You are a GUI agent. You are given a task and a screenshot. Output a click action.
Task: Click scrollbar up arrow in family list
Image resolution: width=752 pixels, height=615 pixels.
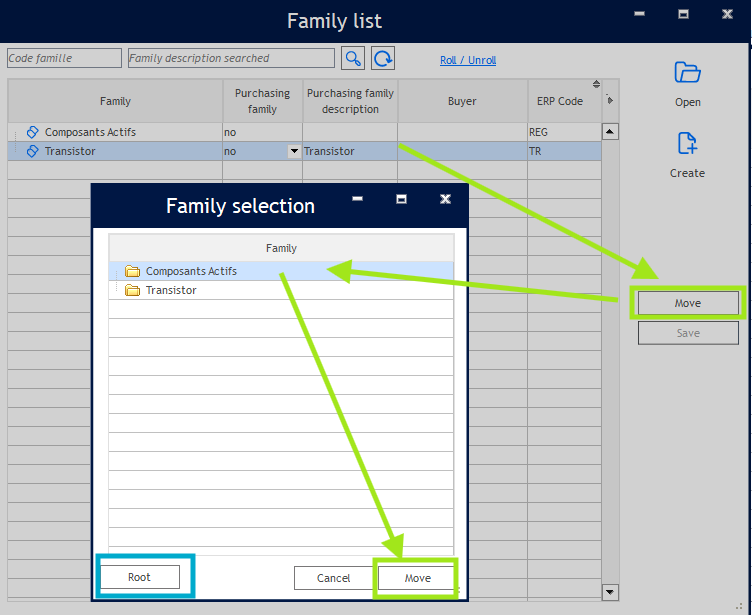tap(610, 131)
